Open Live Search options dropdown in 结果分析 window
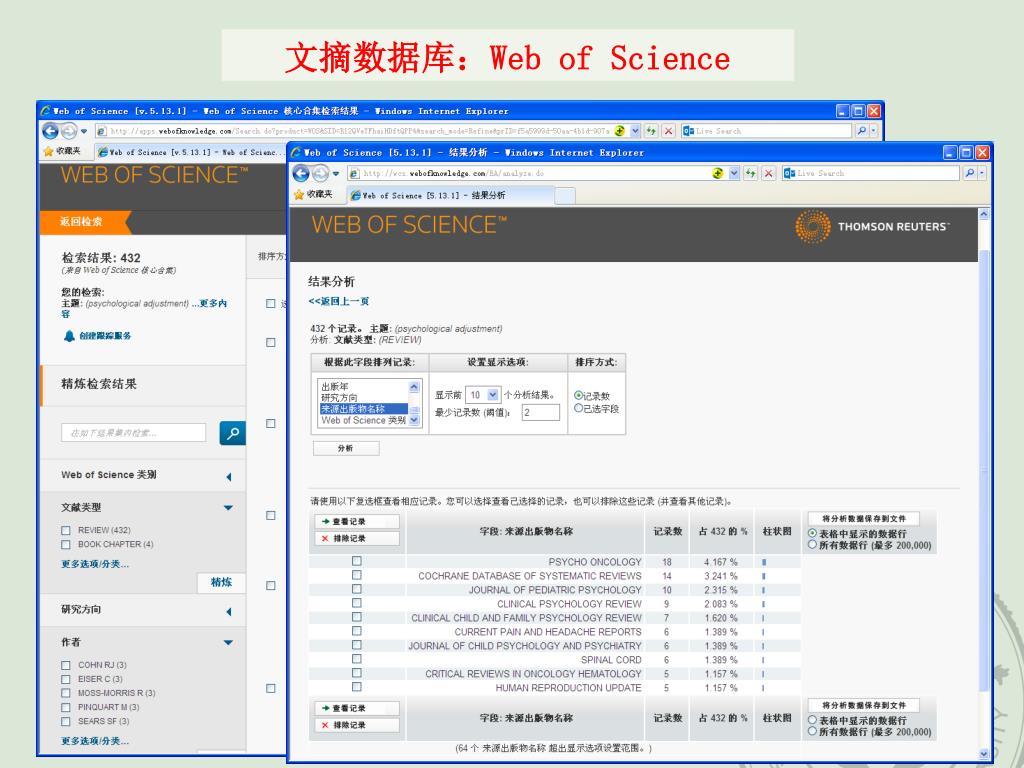The image size is (1024, 768). pyautogui.click(x=982, y=173)
